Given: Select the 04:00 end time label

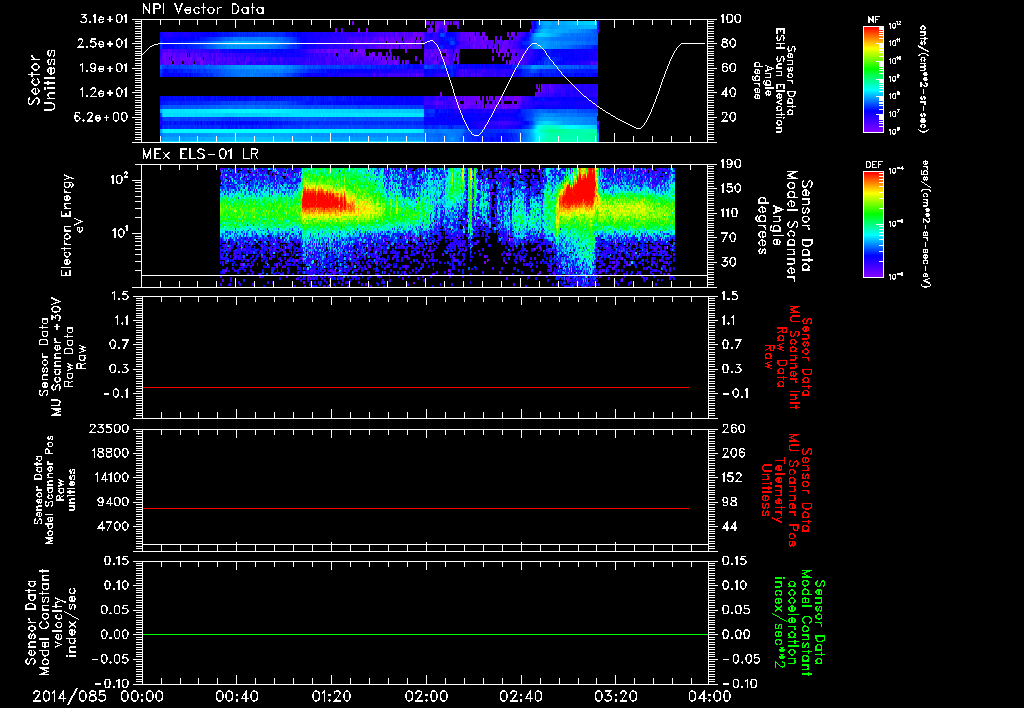Looking at the screenshot, I should (710, 696).
